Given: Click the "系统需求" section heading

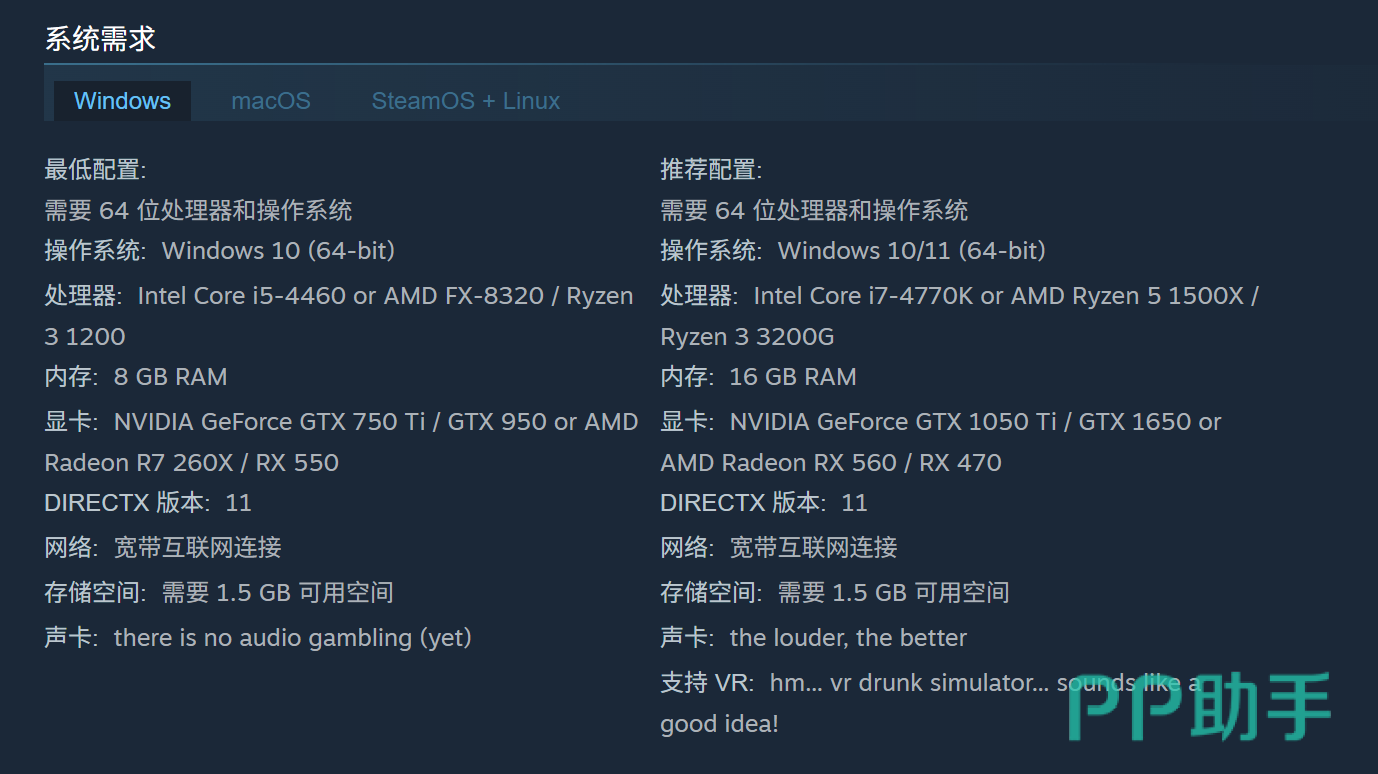Looking at the screenshot, I should pyautogui.click(x=100, y=39).
